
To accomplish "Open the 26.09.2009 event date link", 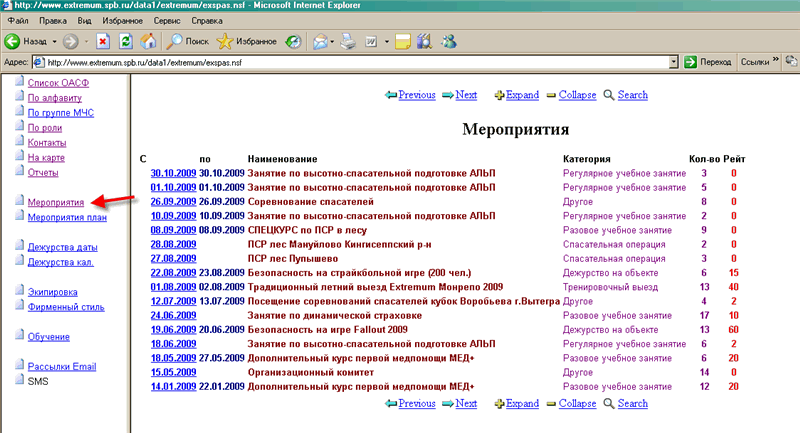I will 173,202.
